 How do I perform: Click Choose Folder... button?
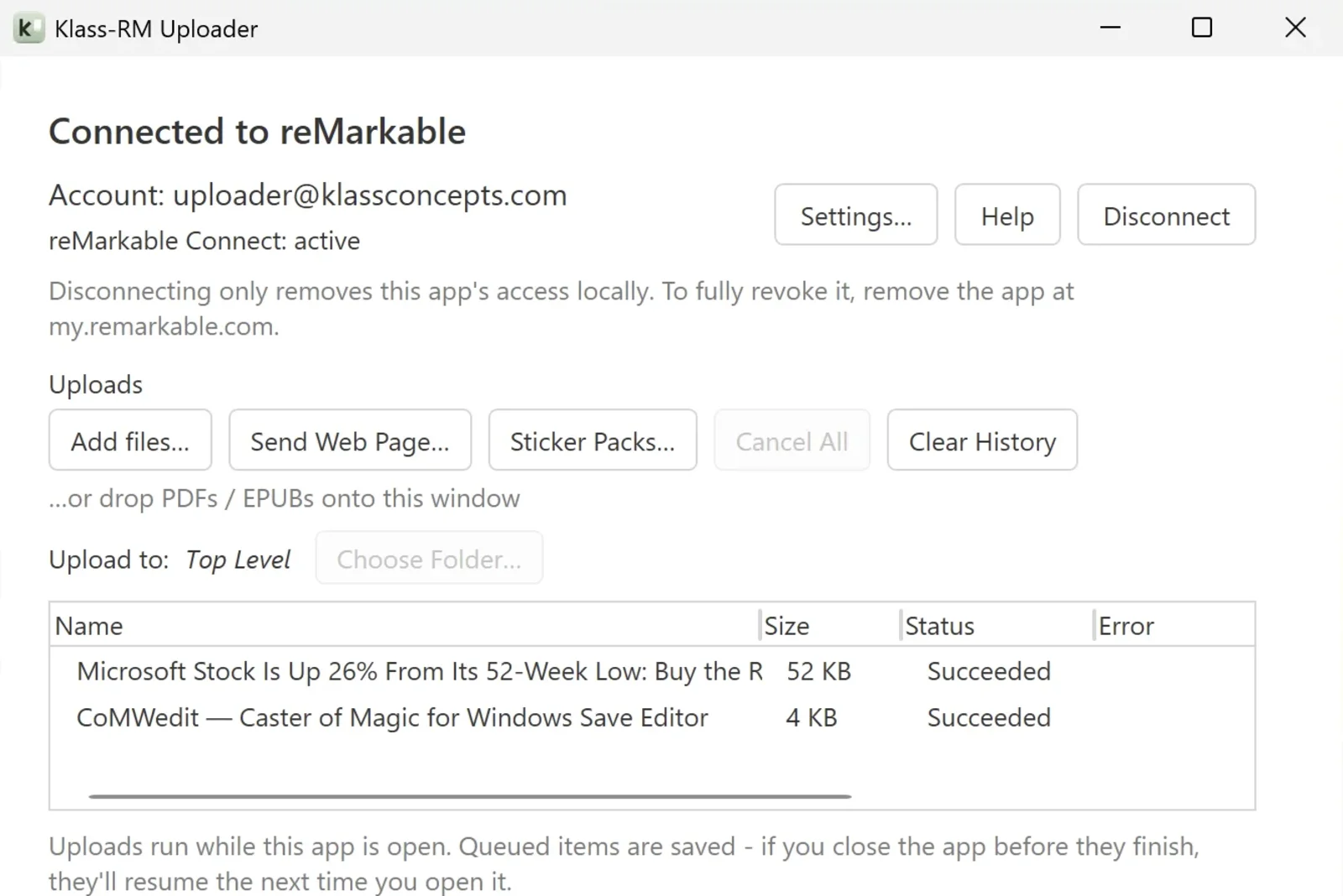click(x=429, y=558)
